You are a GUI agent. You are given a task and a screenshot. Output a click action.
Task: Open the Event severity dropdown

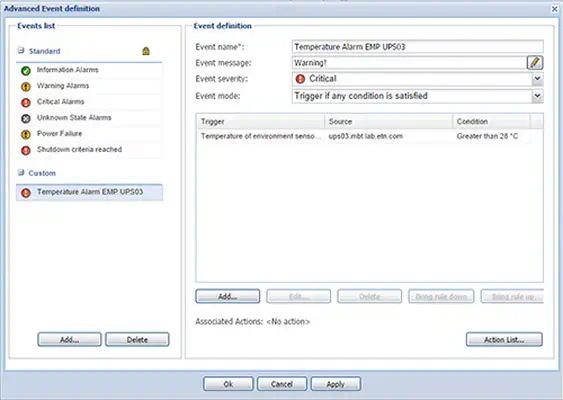[x=537, y=79]
